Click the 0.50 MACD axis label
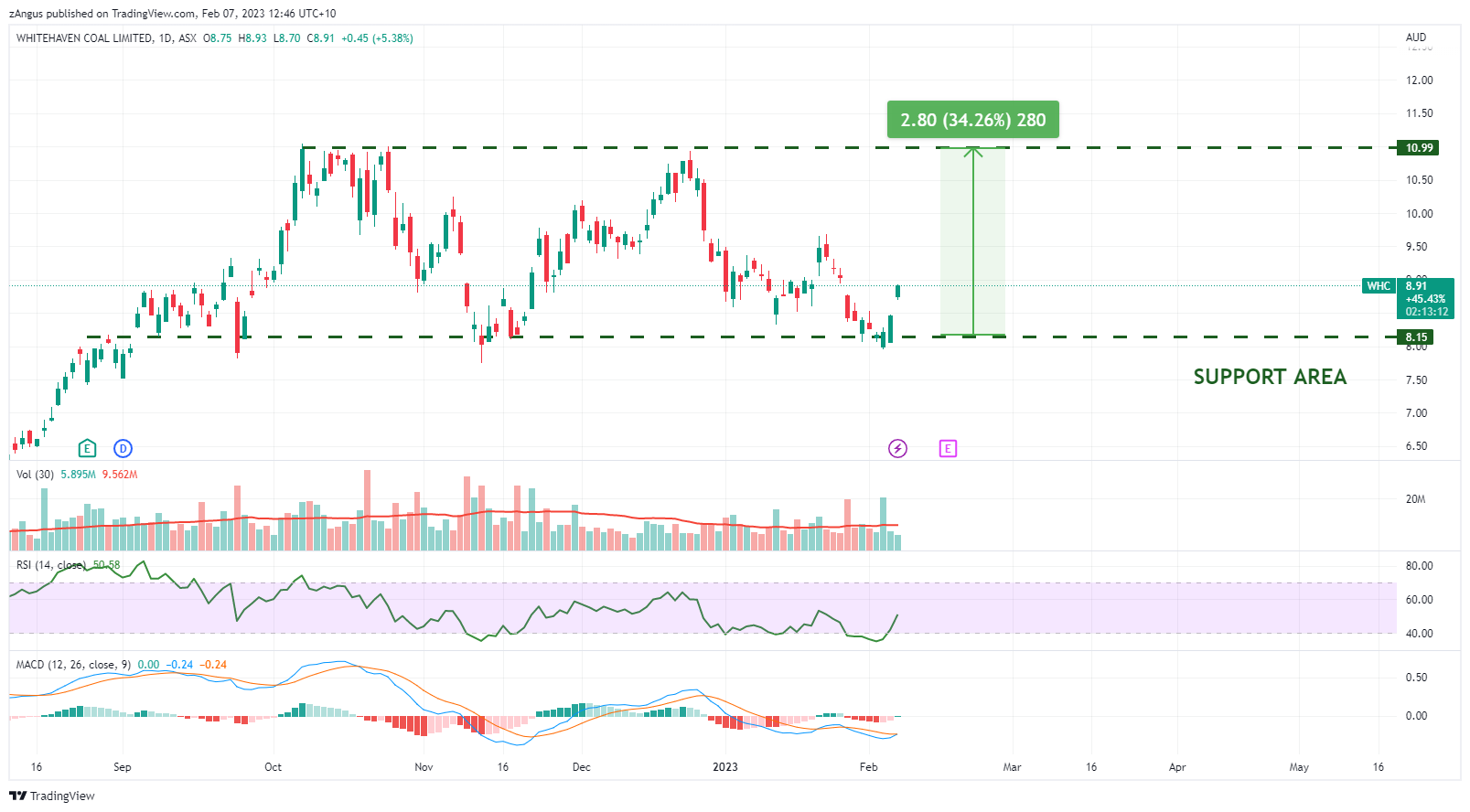Image resolution: width=1470 pixels, height=812 pixels. coord(1417,678)
